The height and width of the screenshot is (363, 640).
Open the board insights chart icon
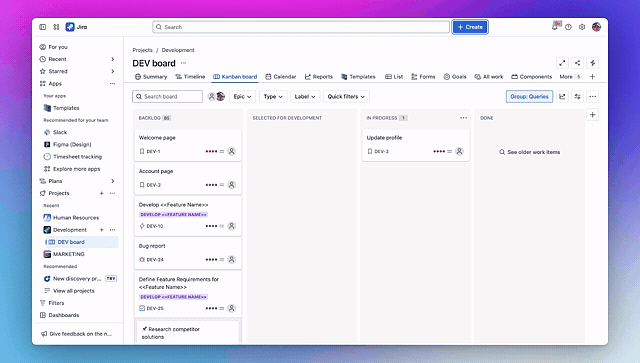pyautogui.click(x=562, y=97)
